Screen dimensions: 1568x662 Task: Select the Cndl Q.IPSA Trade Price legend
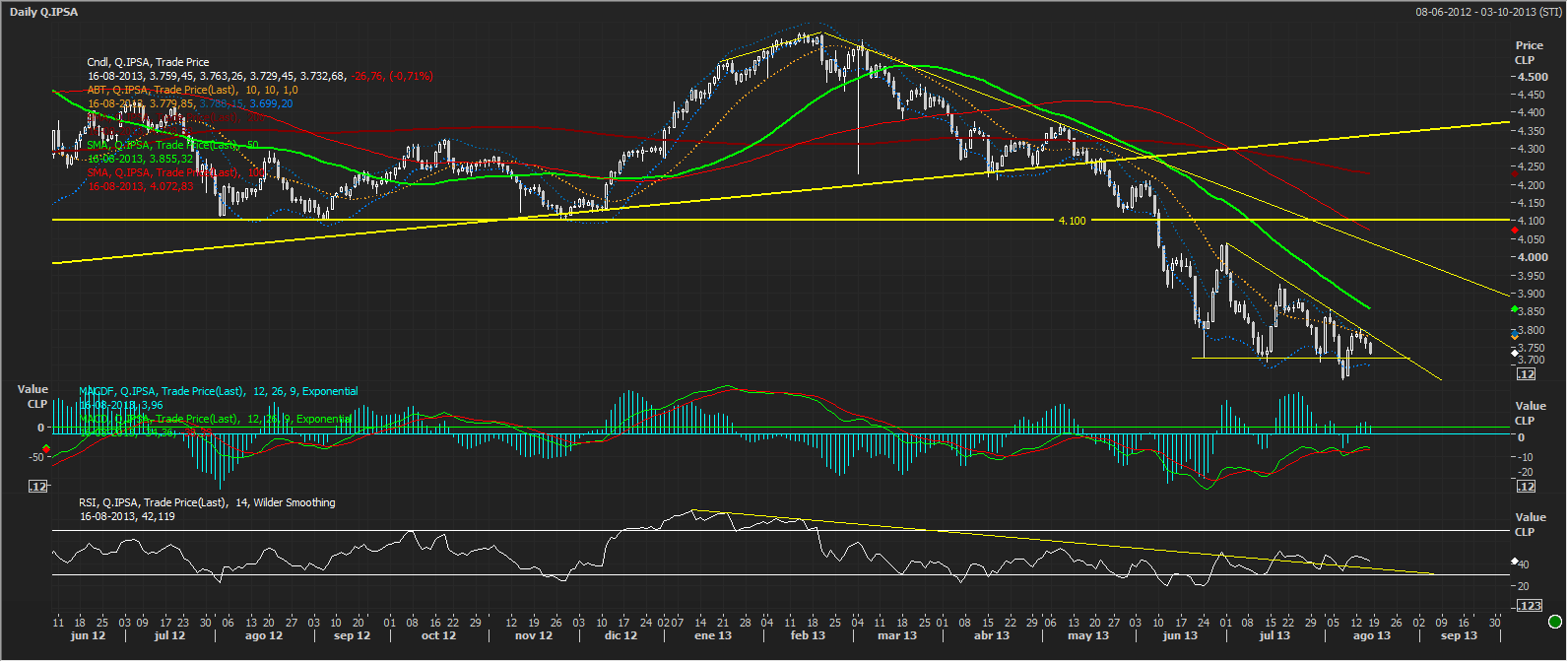(x=148, y=62)
